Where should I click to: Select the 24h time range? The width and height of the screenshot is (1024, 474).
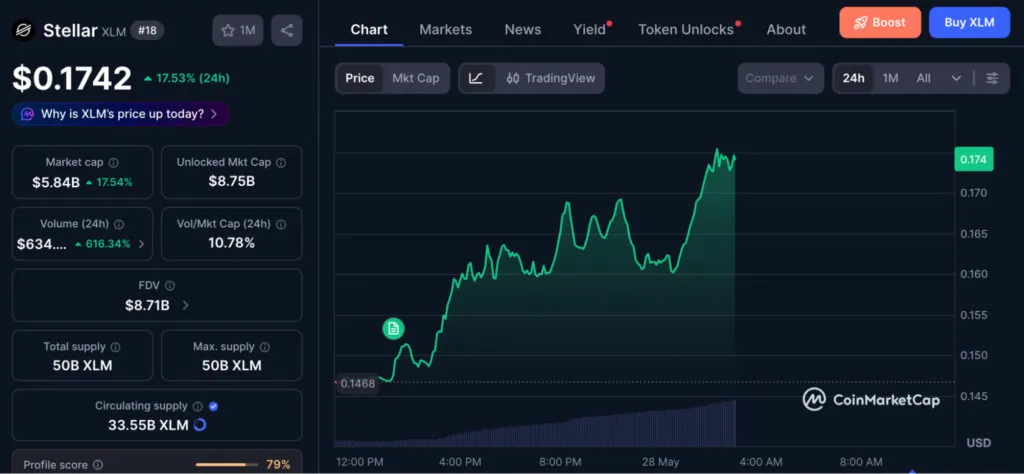(854, 78)
